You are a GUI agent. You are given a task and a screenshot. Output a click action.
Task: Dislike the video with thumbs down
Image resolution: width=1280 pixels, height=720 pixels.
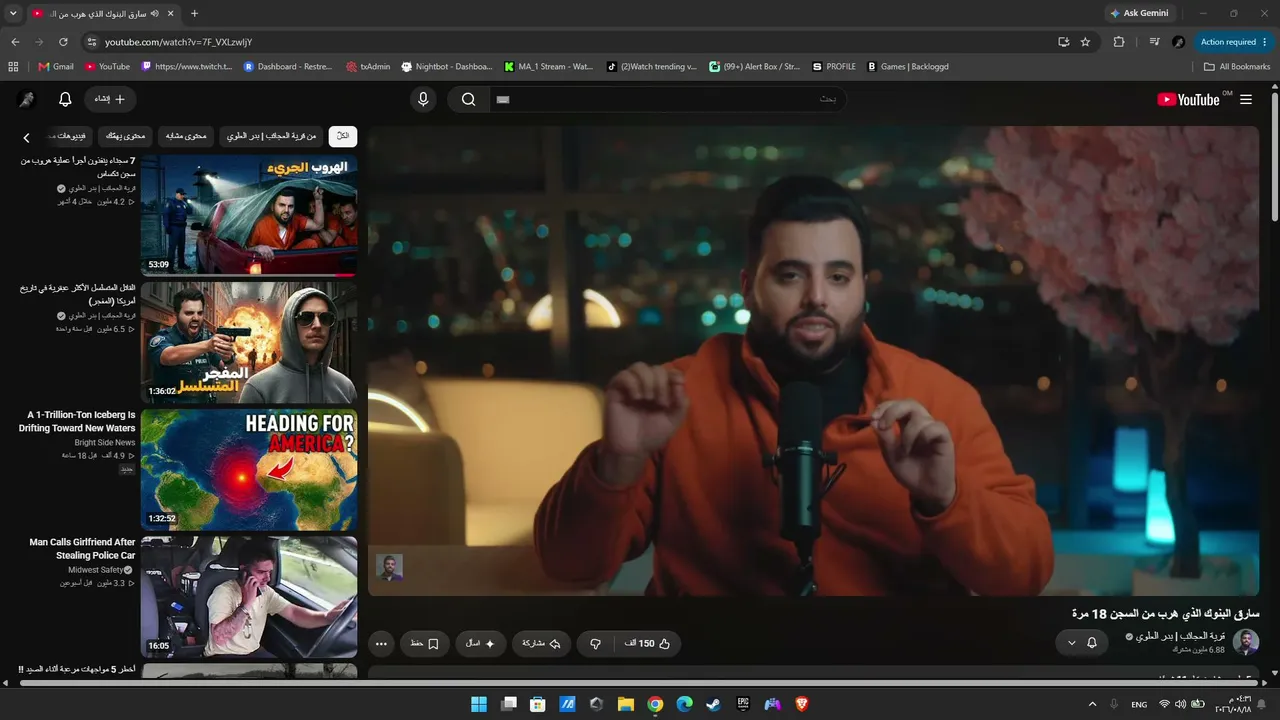[x=596, y=644]
